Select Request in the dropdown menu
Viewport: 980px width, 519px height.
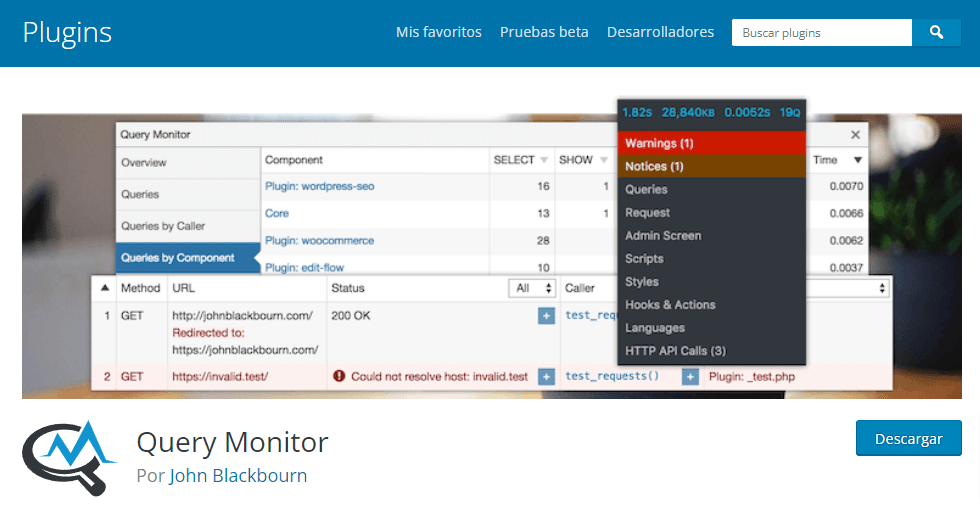tap(648, 213)
